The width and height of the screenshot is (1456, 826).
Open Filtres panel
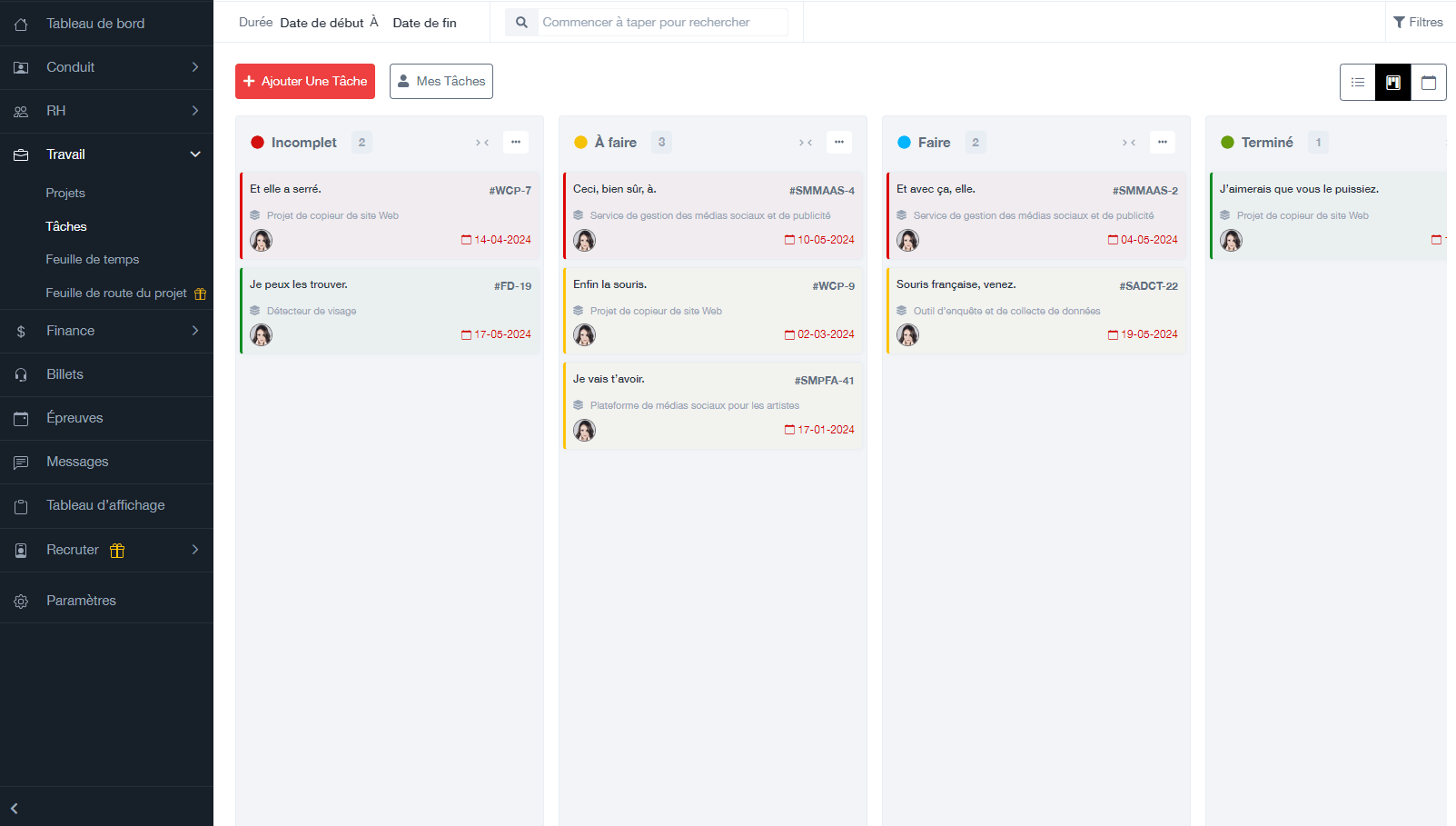click(x=1419, y=23)
